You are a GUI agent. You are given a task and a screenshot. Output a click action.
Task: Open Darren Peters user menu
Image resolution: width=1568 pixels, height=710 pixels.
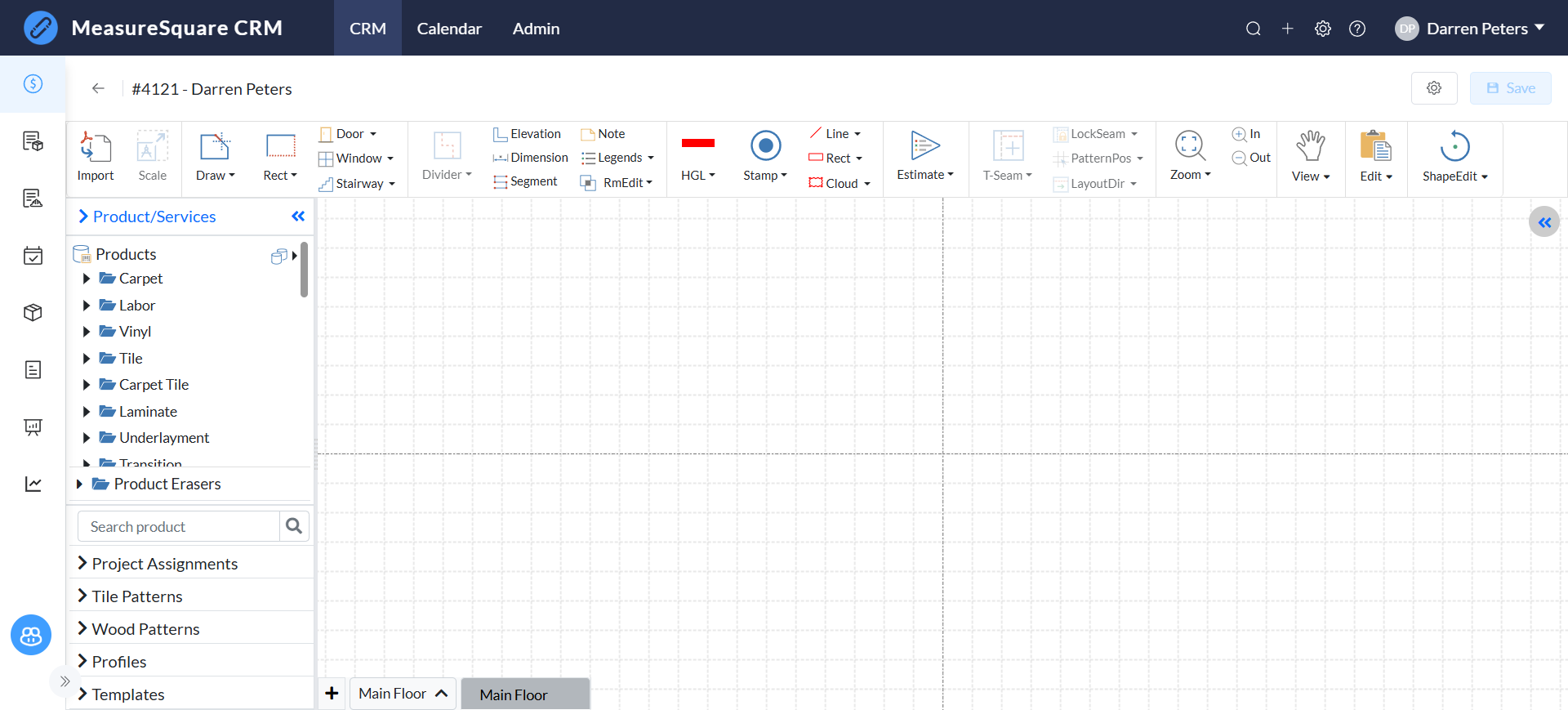coord(1470,29)
